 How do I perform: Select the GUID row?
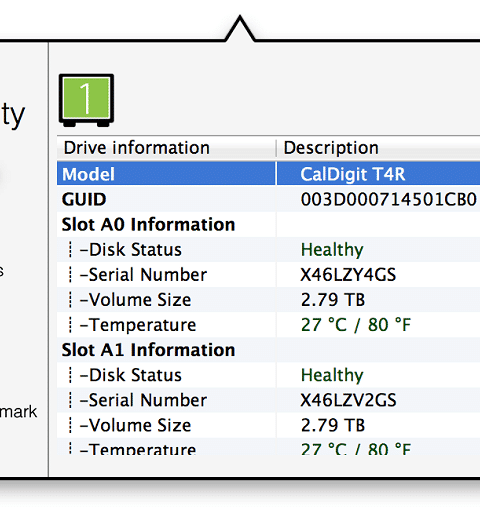pos(268,199)
